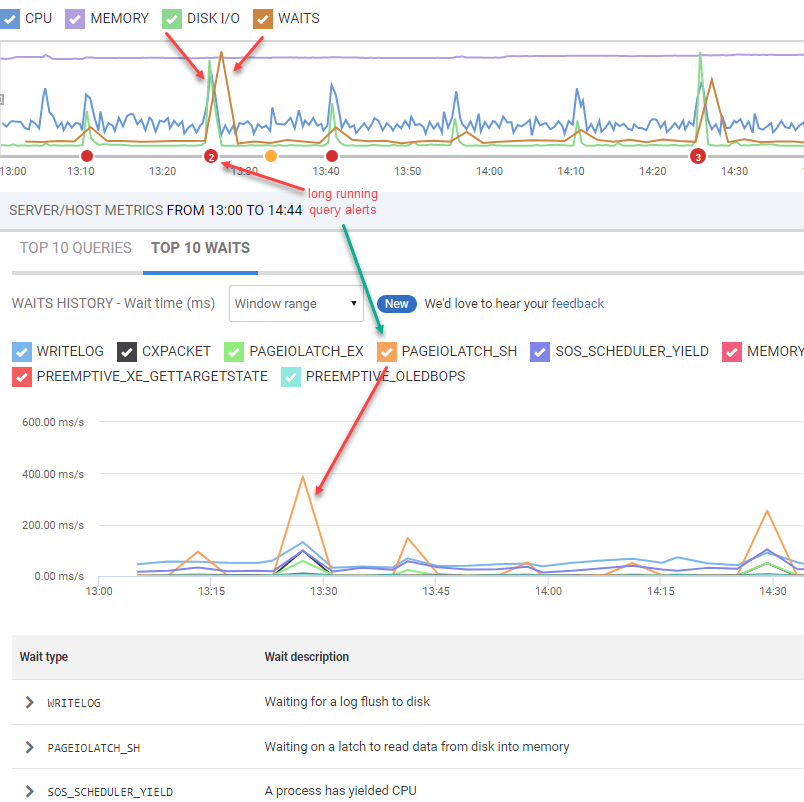This screenshot has height=802, width=804.
Task: Click the red alert marker labeled 3
Action: click(697, 156)
